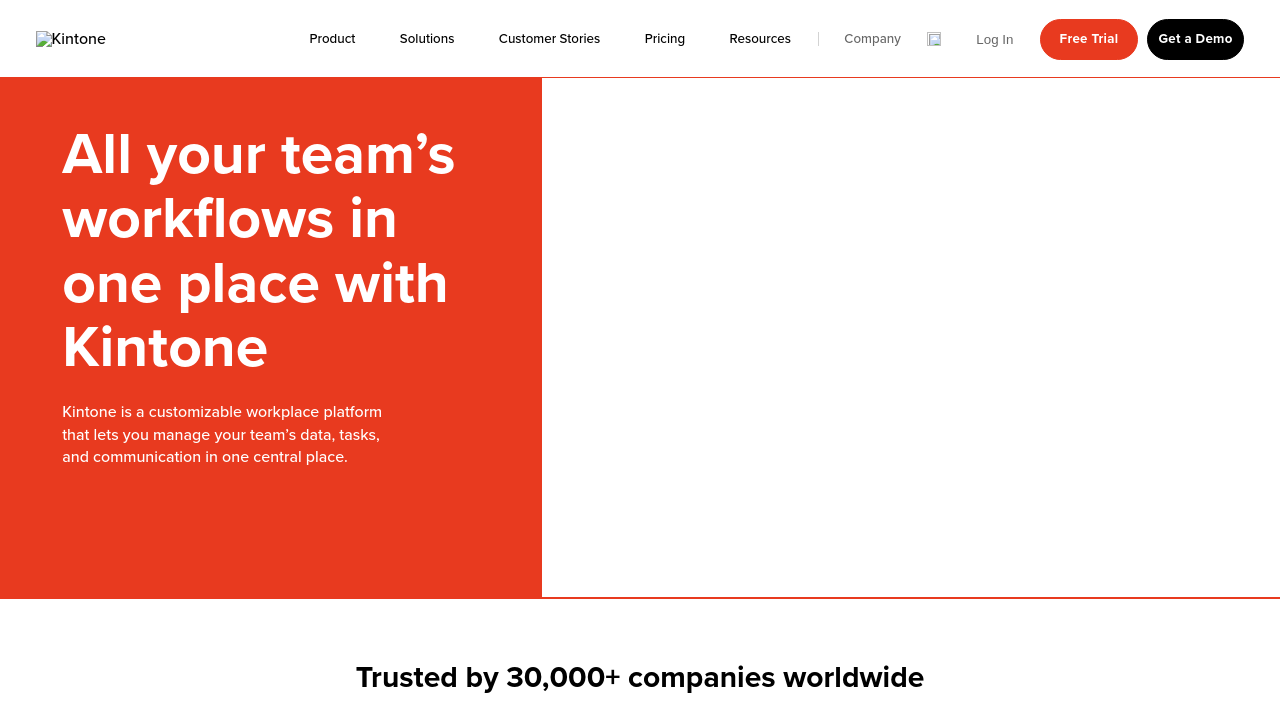The height and width of the screenshot is (720, 1280).
Task: Click the hero headline about team's workflows
Action: pyautogui.click(x=258, y=220)
